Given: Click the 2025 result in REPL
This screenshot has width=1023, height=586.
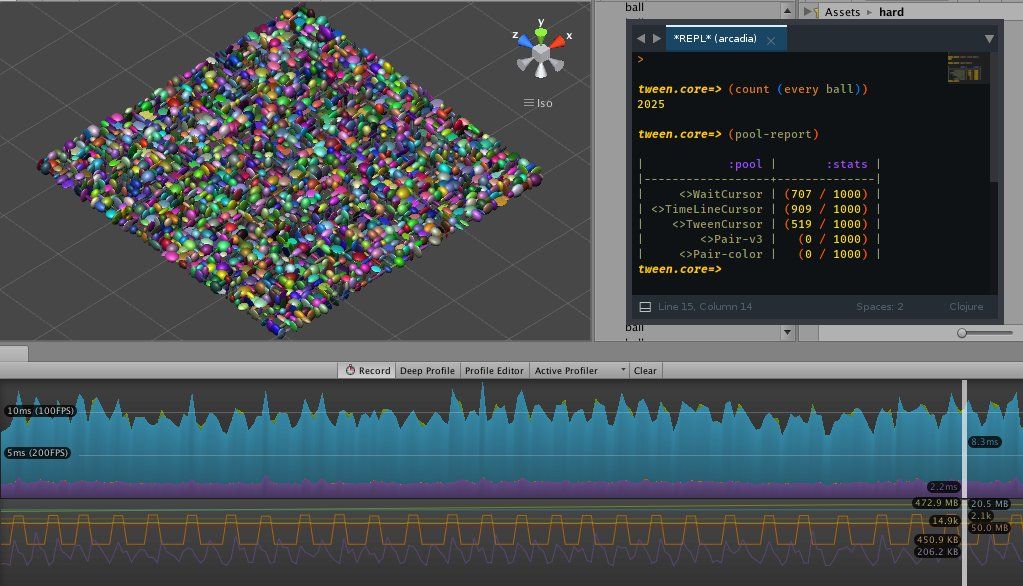Looking at the screenshot, I should click(x=651, y=104).
